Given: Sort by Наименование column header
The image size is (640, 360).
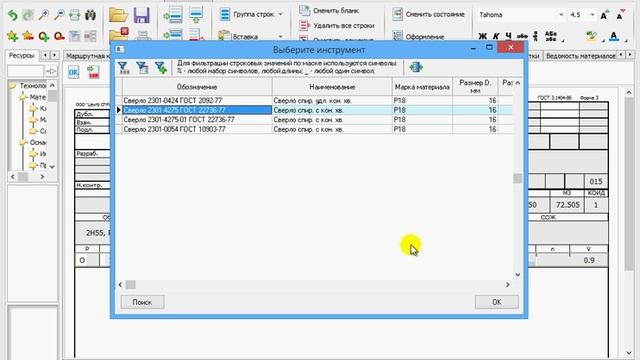Looking at the screenshot, I should coord(332,87).
